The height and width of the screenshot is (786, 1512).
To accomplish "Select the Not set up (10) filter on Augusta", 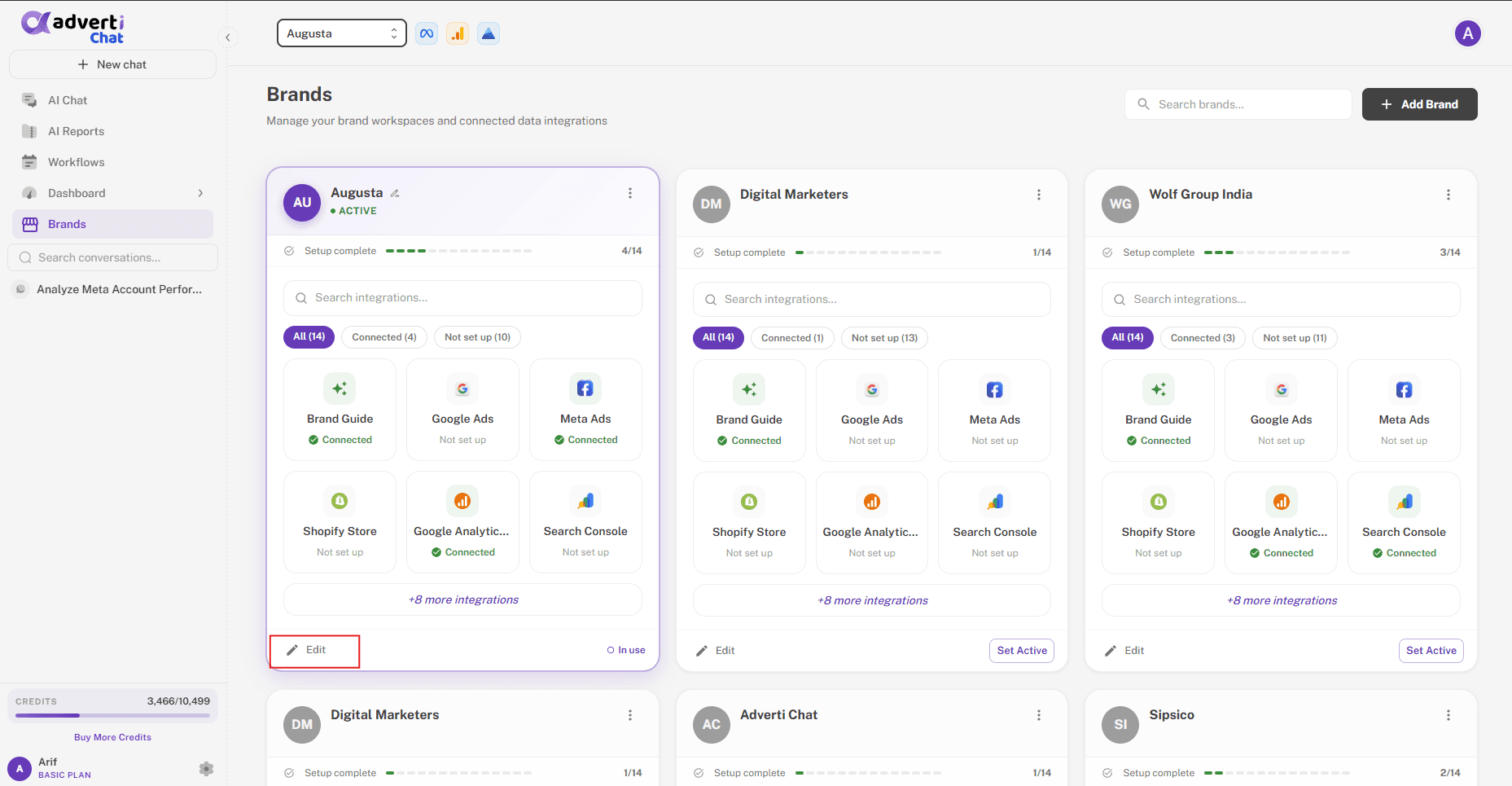I will (477, 337).
